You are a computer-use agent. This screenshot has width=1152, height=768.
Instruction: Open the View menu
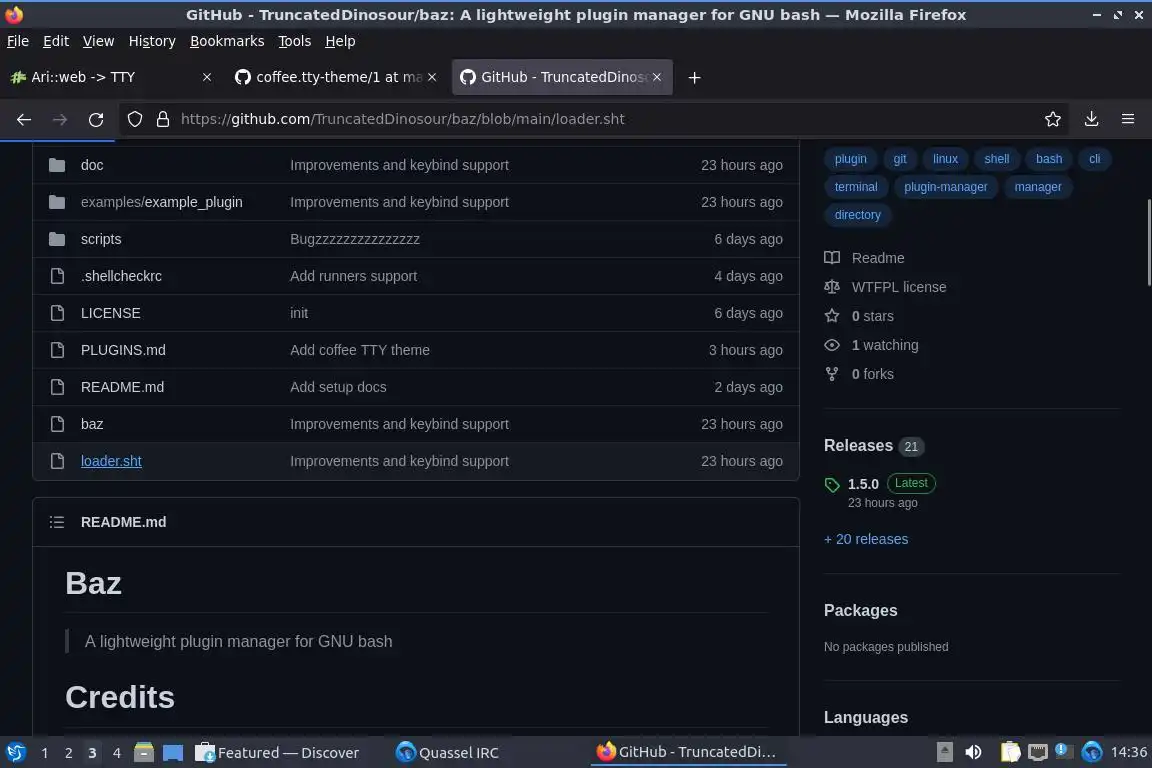point(98,41)
